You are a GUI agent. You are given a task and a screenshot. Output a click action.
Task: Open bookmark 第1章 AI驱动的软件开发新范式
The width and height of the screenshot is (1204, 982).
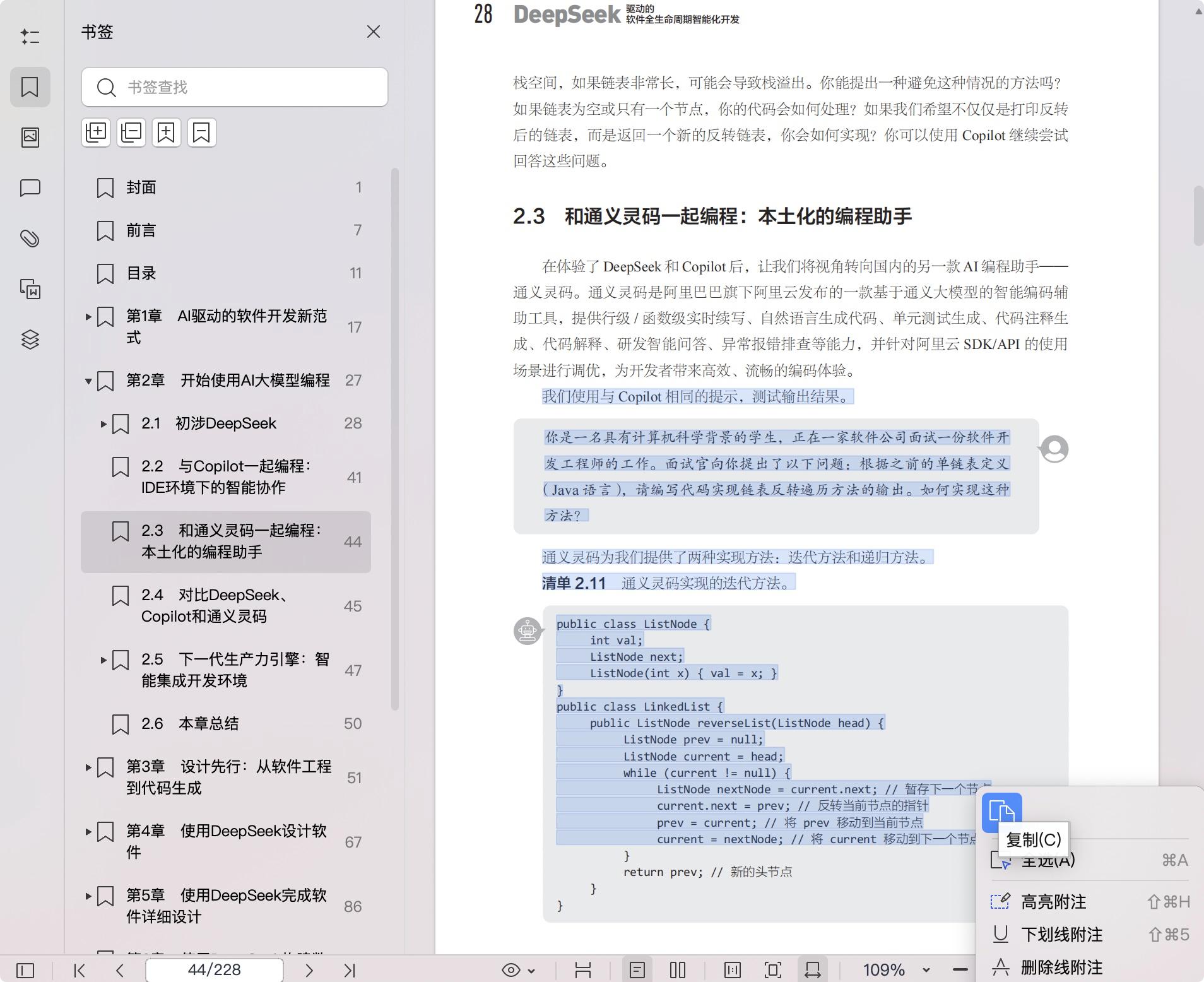pyautogui.click(x=226, y=326)
